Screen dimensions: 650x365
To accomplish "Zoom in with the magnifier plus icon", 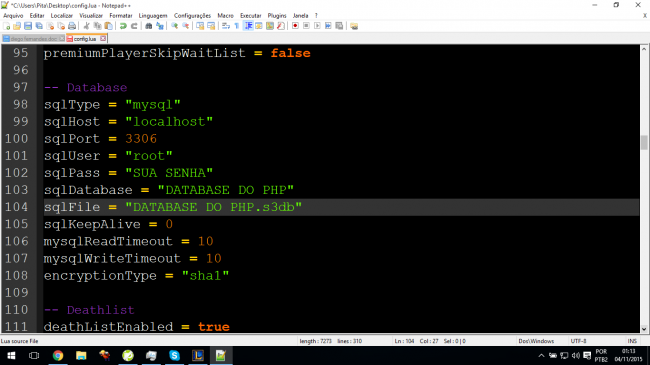I will point(175,26).
